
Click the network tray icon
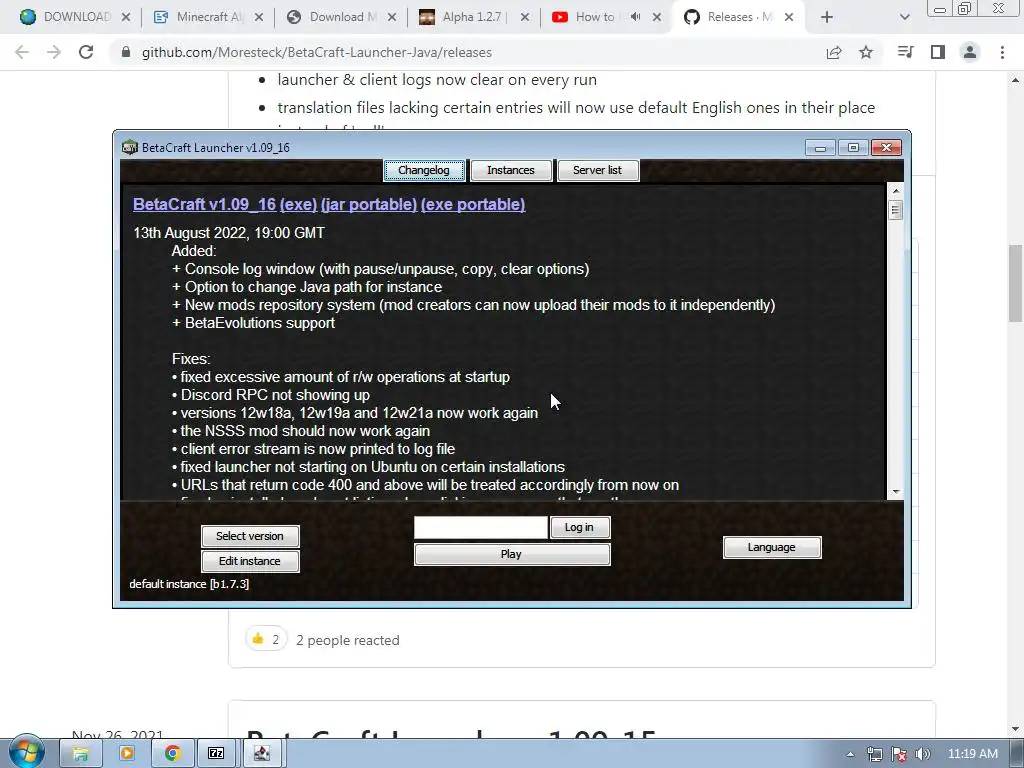pos(875,754)
